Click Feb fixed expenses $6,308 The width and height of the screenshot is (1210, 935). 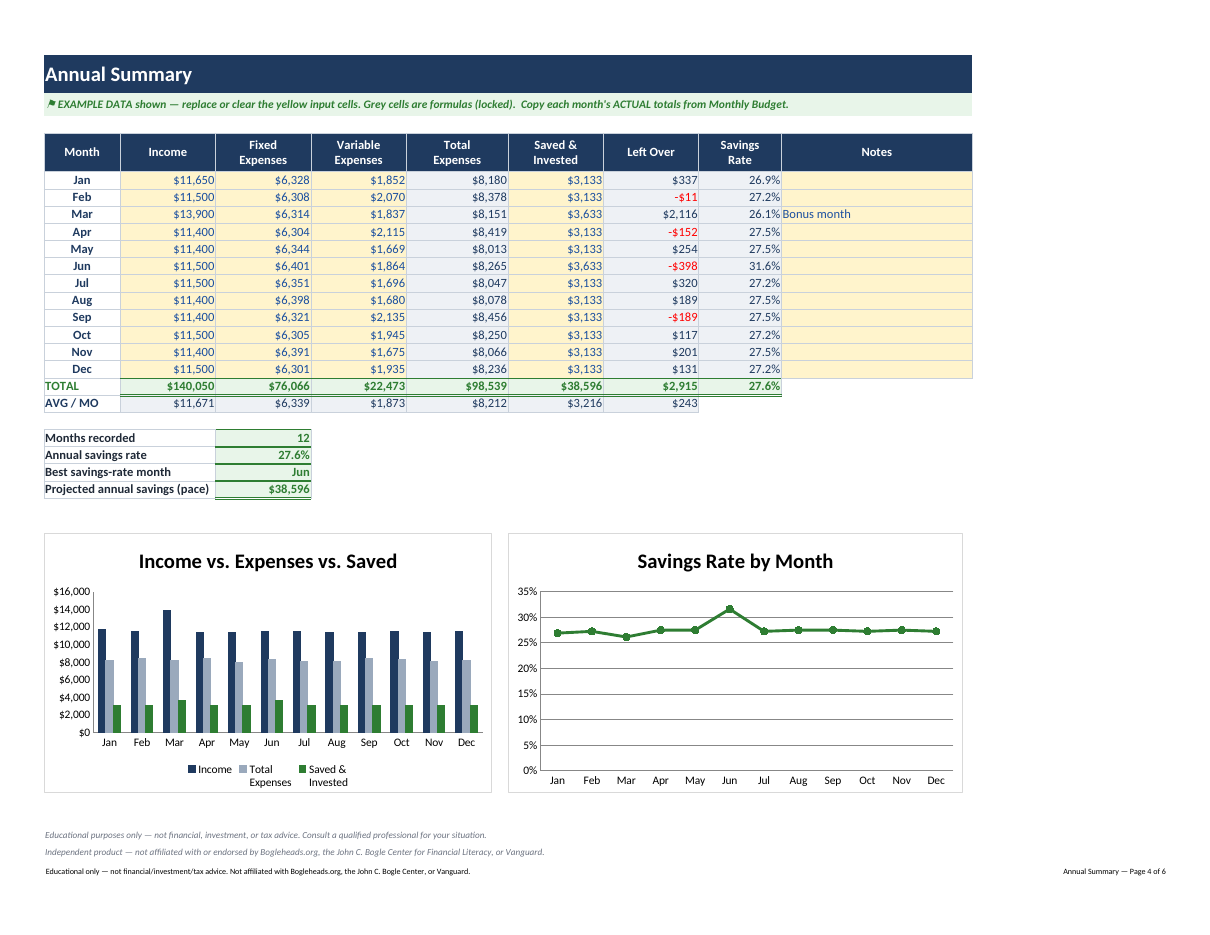click(263, 197)
